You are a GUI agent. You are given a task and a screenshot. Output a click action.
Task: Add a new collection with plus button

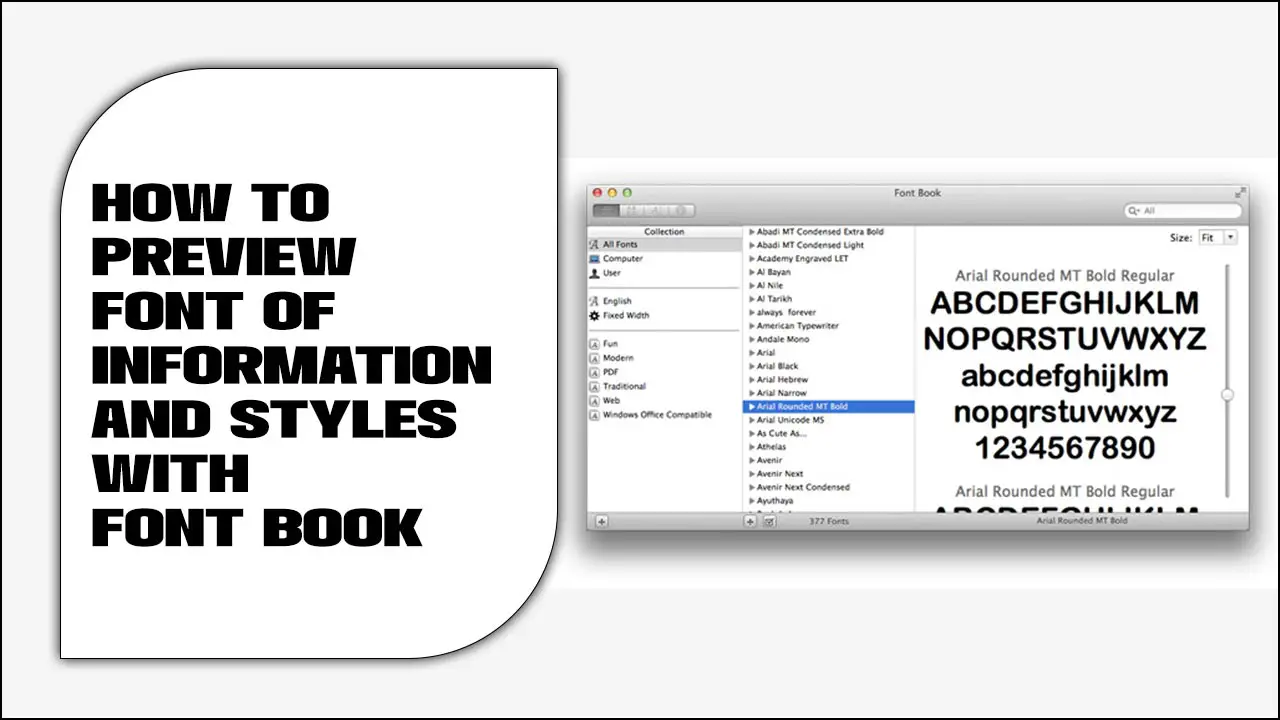pos(601,521)
